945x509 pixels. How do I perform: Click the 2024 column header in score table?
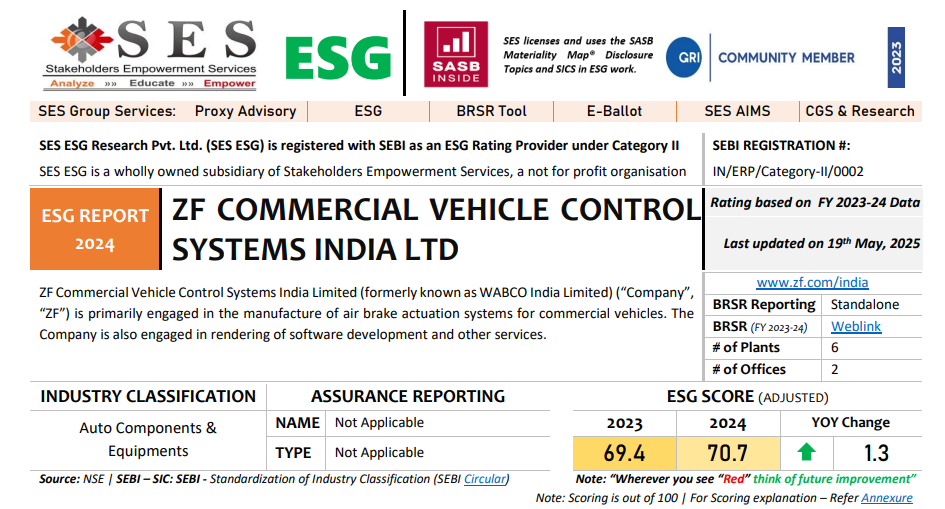click(x=728, y=423)
